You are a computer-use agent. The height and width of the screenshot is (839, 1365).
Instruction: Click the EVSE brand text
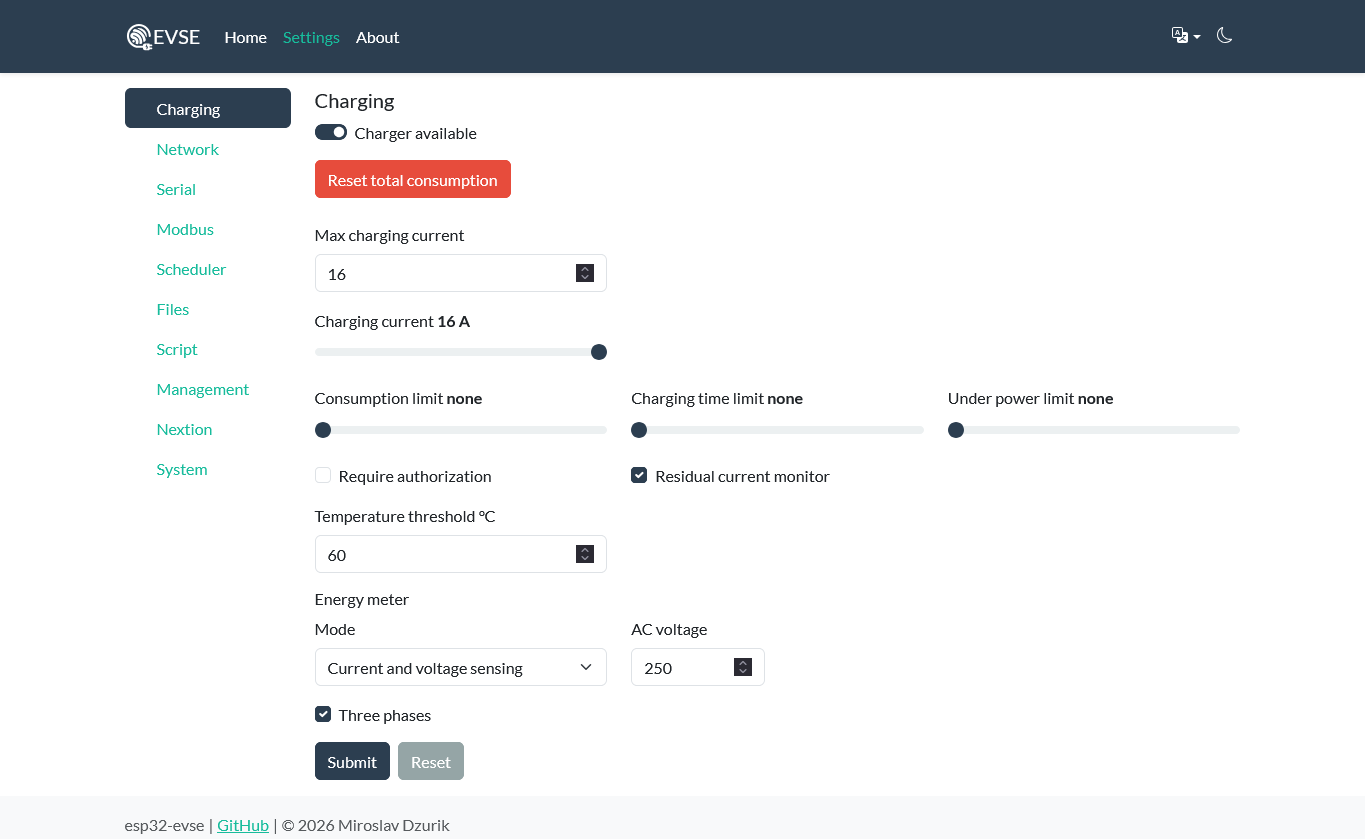pos(177,37)
